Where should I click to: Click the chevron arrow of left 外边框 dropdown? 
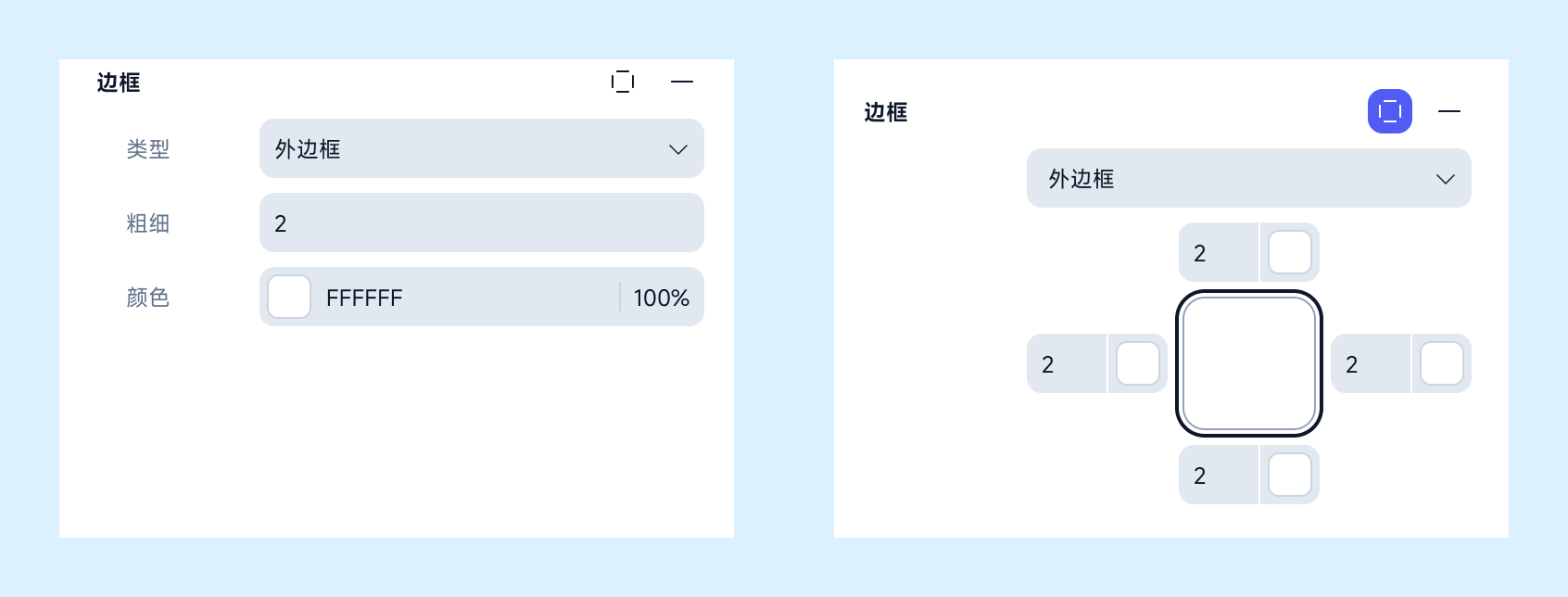(678, 149)
